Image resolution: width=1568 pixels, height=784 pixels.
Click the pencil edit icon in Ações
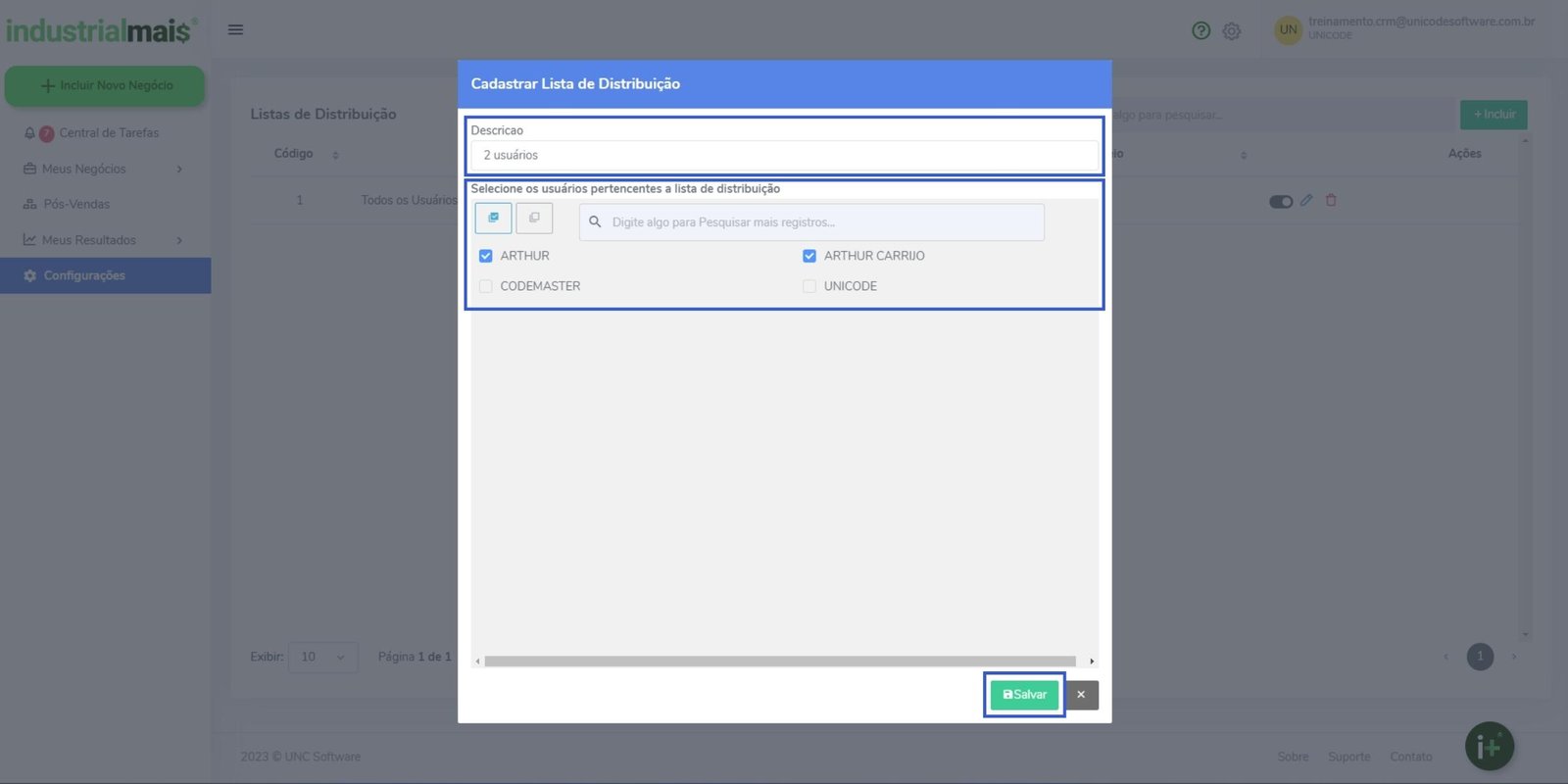[x=1306, y=200]
